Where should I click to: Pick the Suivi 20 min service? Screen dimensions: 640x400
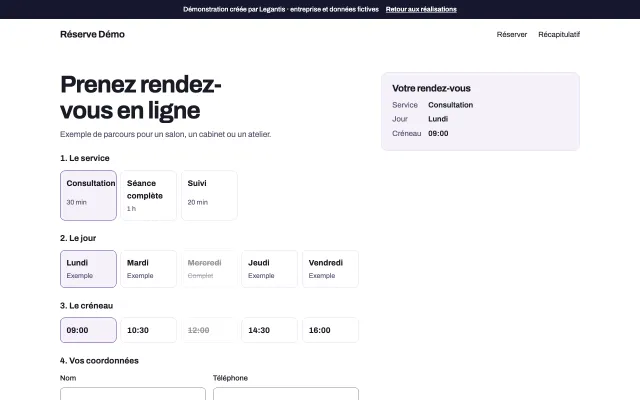209,196
